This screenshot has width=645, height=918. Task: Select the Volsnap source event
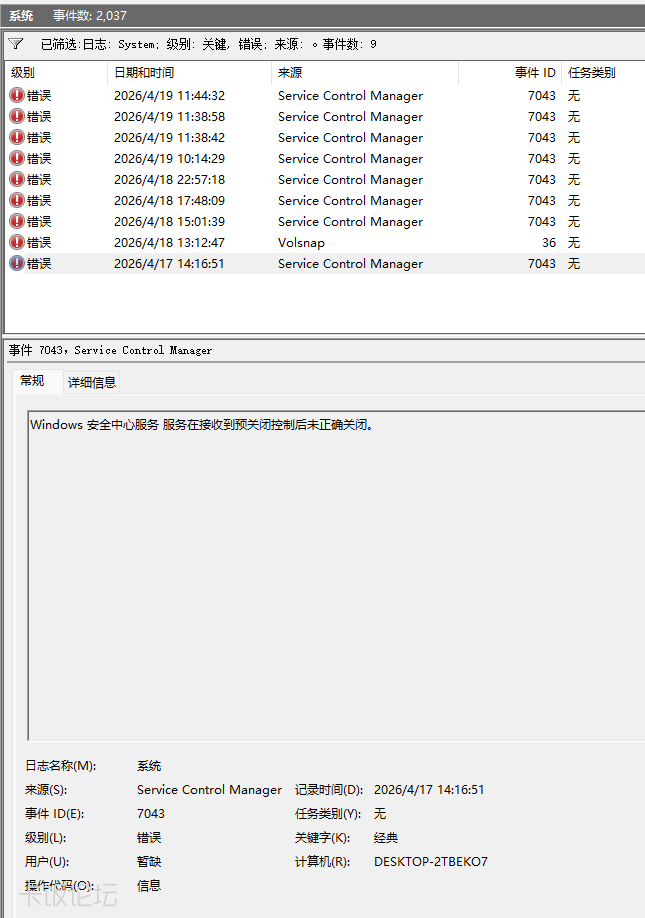tap(325, 242)
